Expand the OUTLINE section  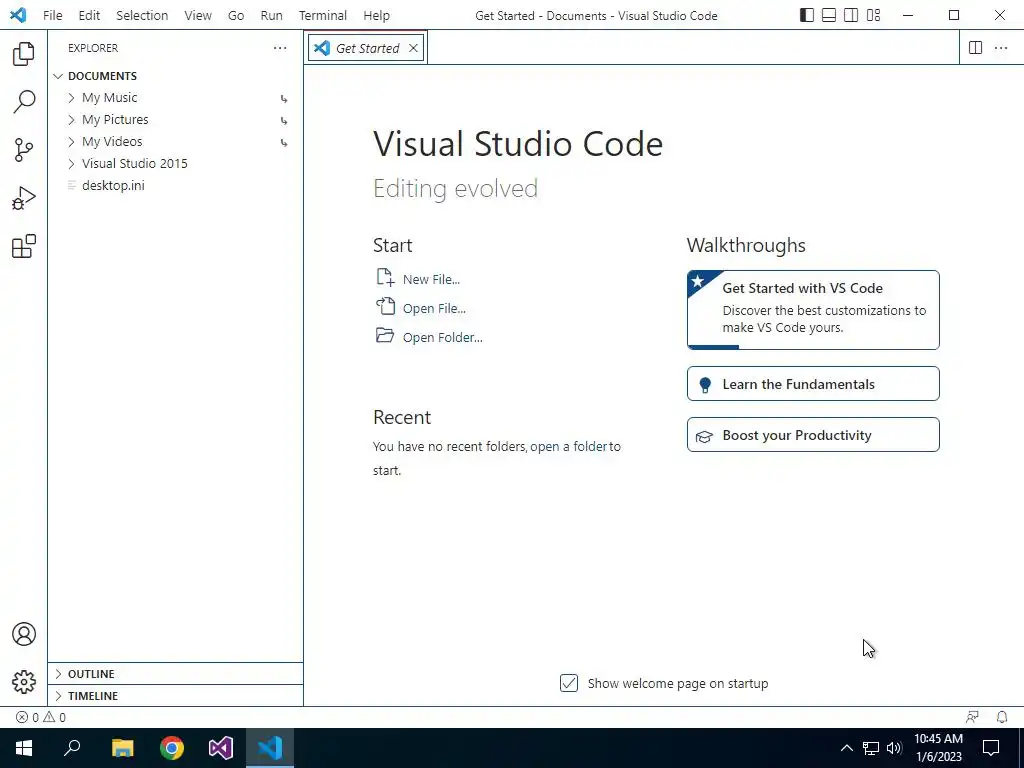coord(175,673)
